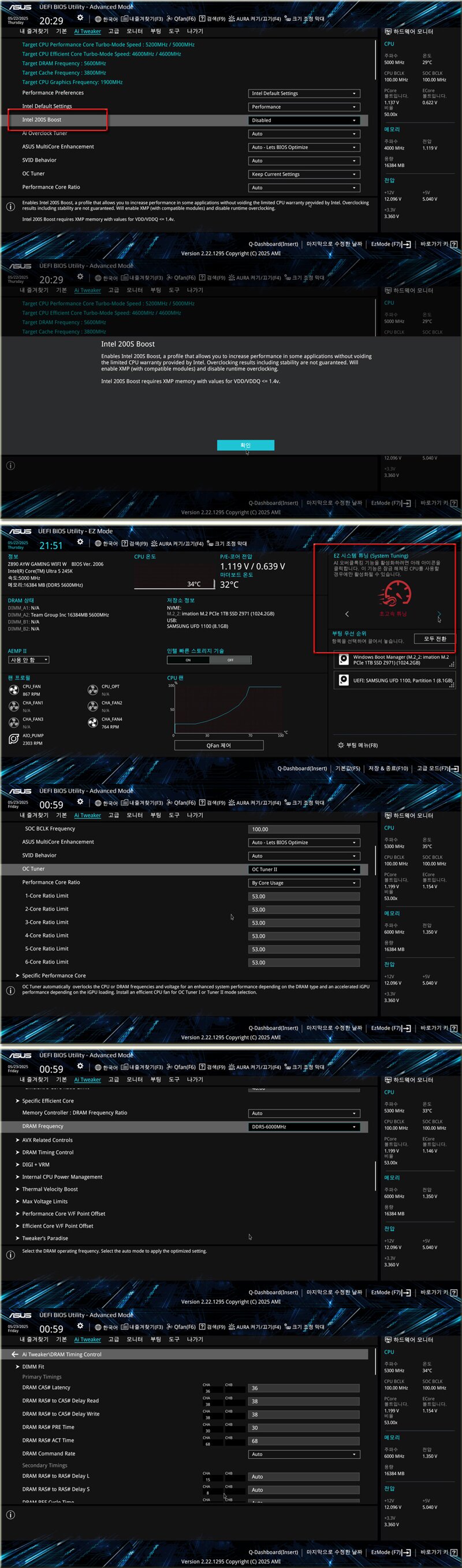Toggle AURA 켜기/끄기(F4) in the EZ Mode toolbar
The width and height of the screenshot is (462, 1568).
177,544
